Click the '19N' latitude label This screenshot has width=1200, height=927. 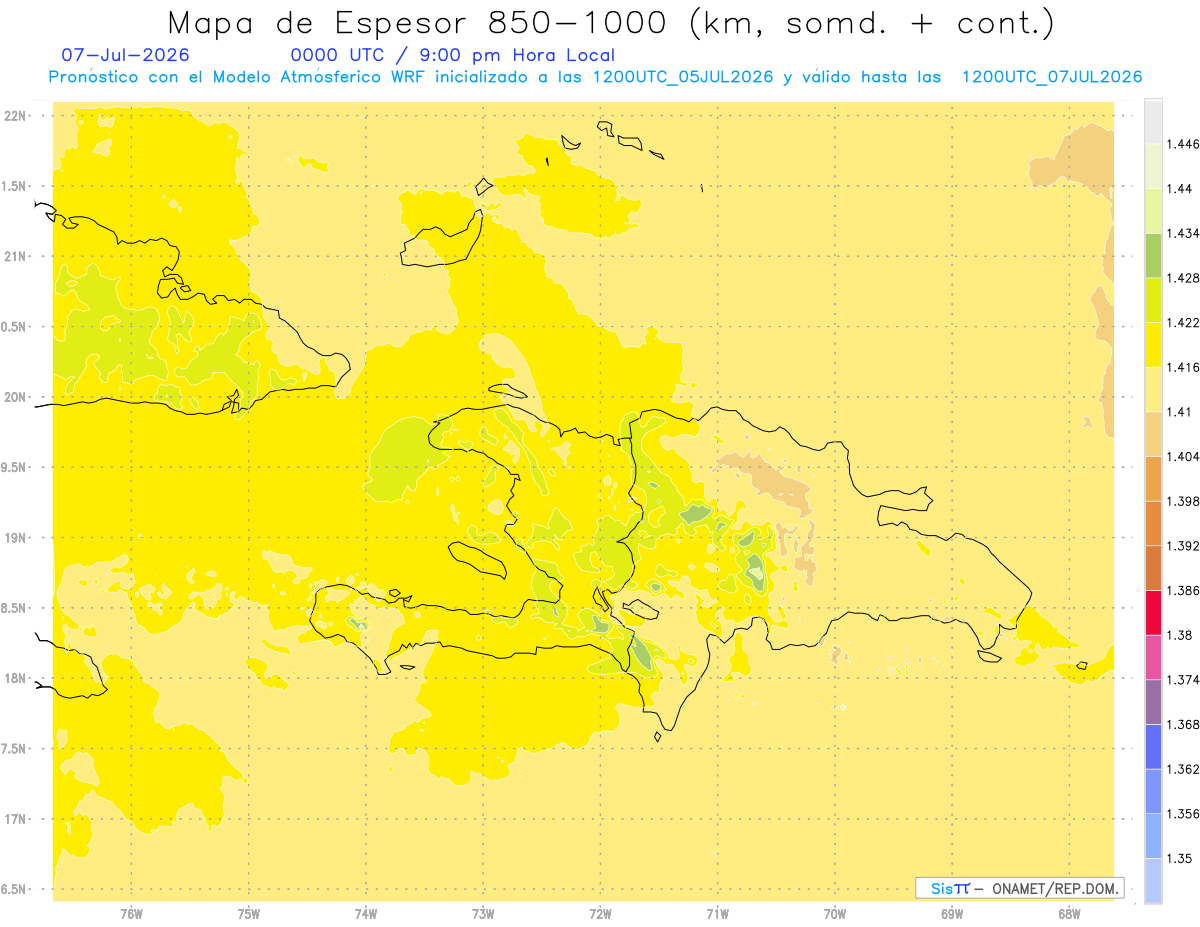click(x=16, y=538)
